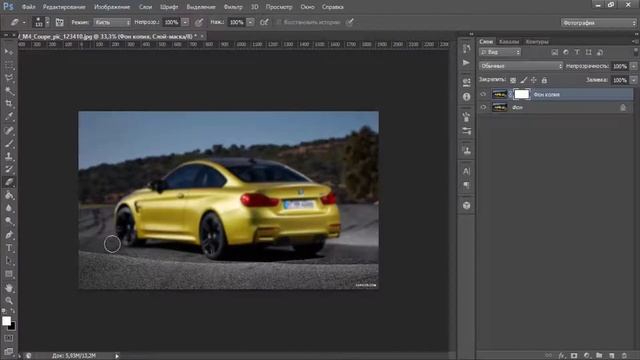Viewport: 640px width, 360px height.
Task: Select the Dodge tool
Action: [9, 221]
